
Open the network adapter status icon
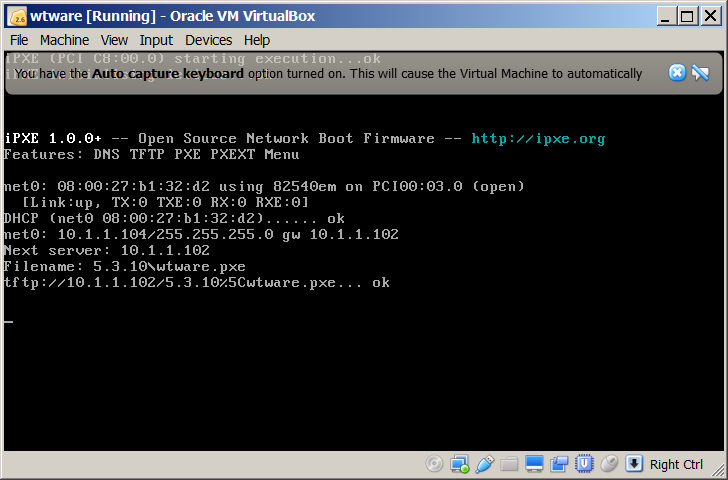(x=459, y=464)
